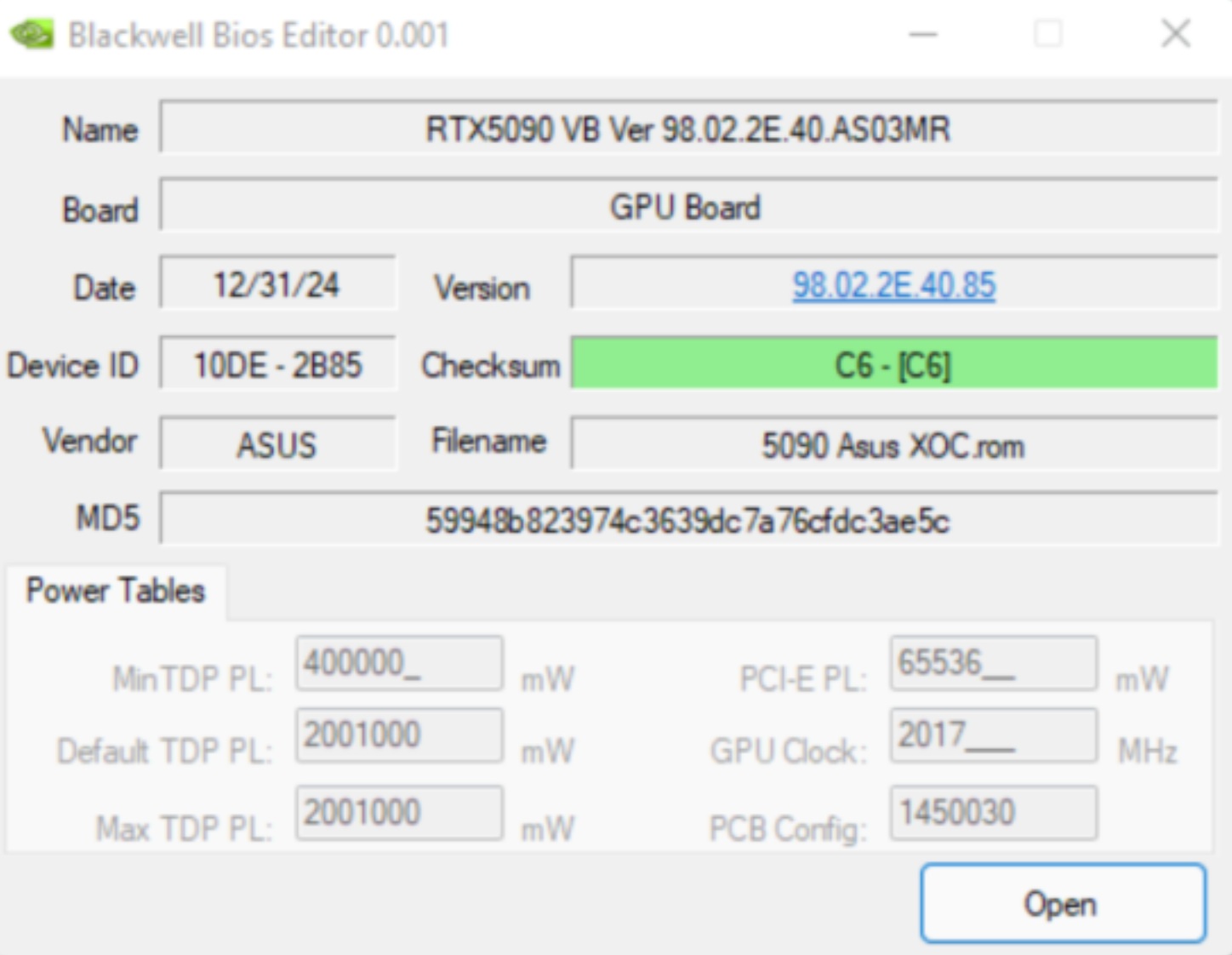Click the GPU Clock value 2017

coord(993,735)
